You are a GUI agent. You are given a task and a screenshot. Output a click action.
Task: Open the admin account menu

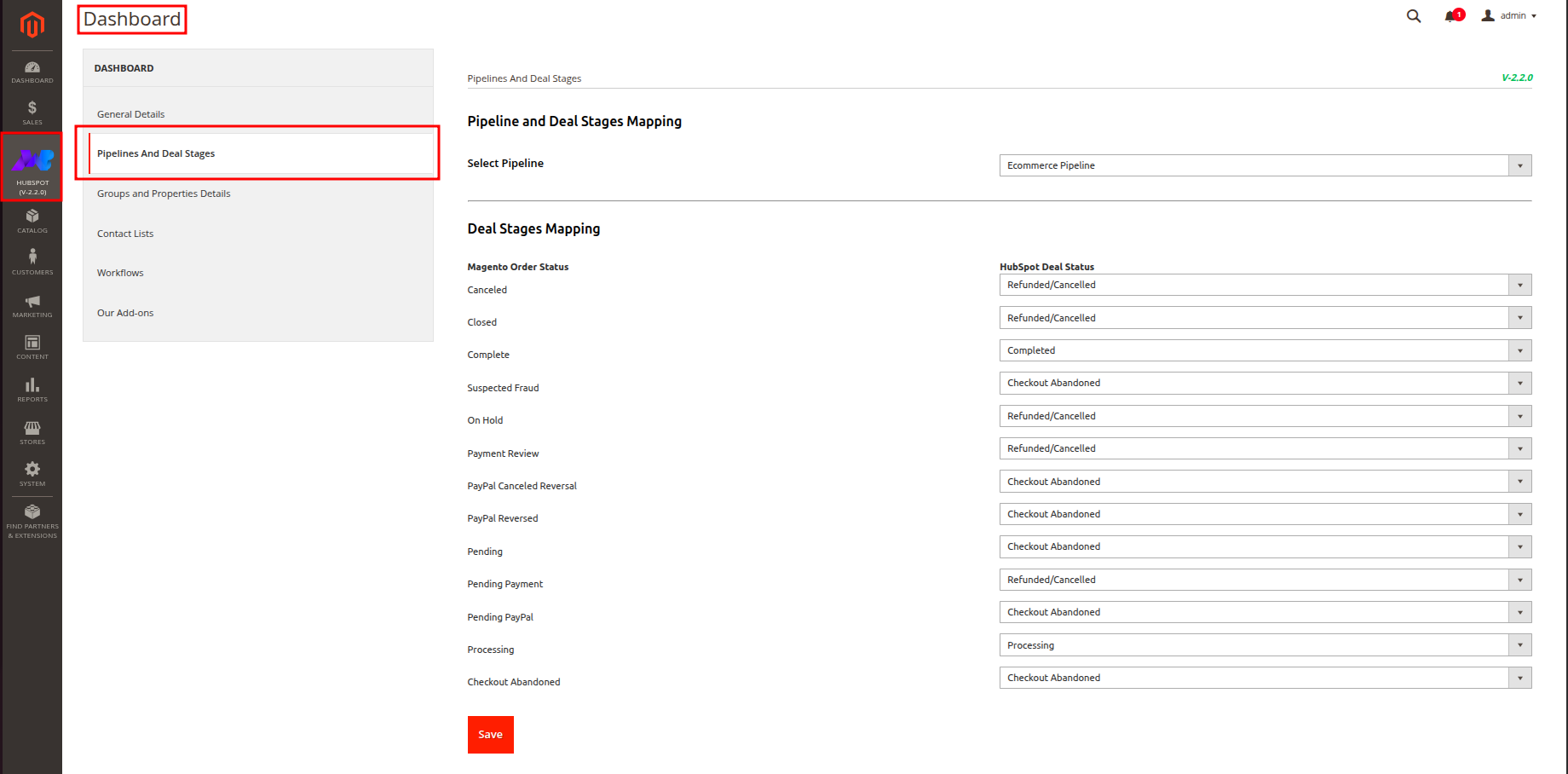(x=1509, y=16)
